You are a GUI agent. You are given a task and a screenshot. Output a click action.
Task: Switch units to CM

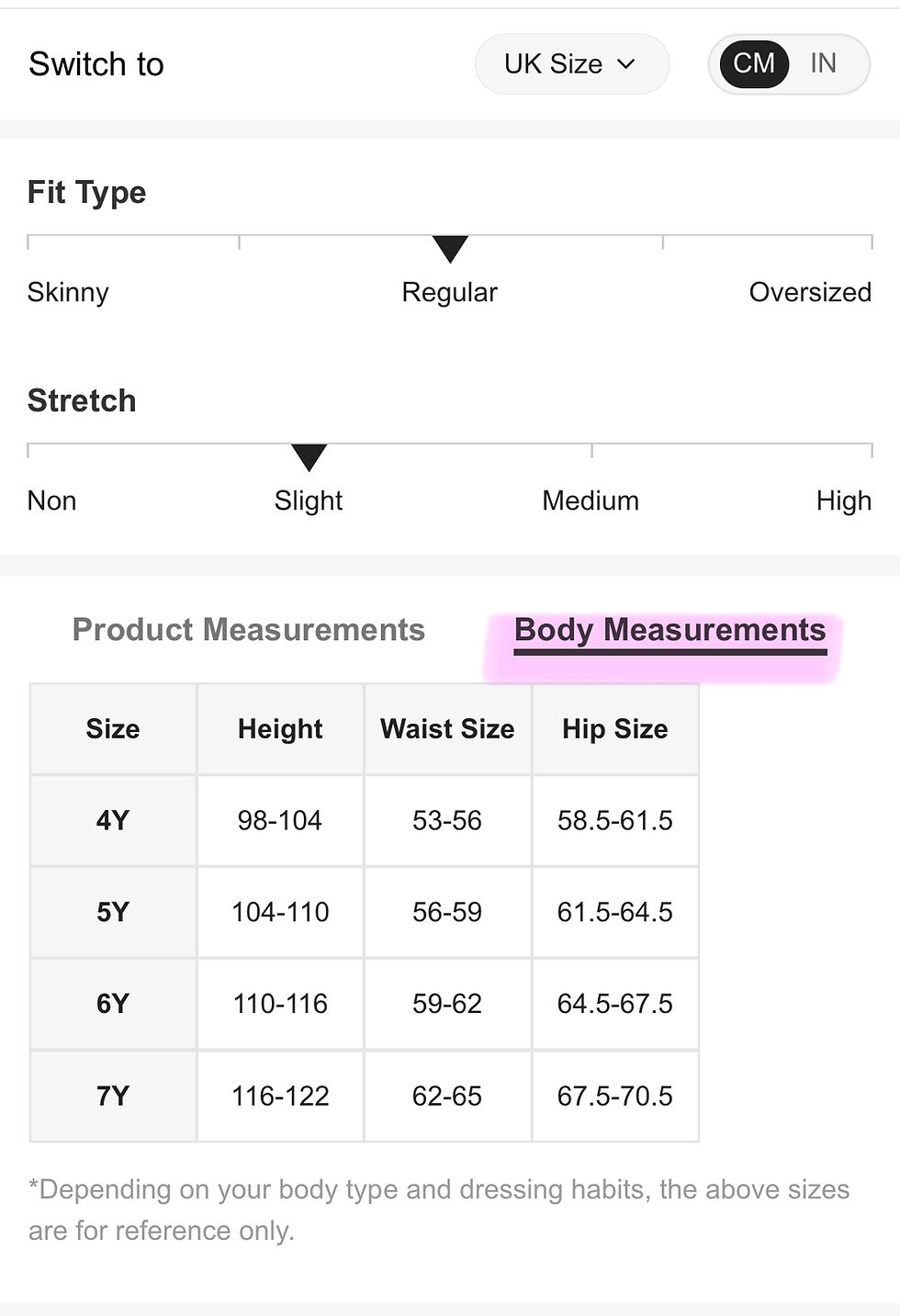[754, 63]
